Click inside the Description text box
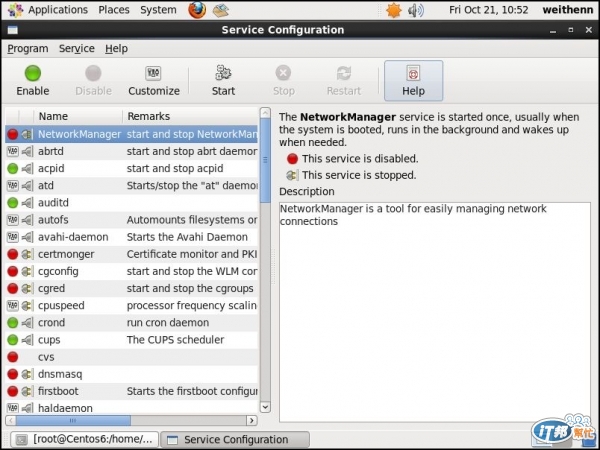 [435, 312]
